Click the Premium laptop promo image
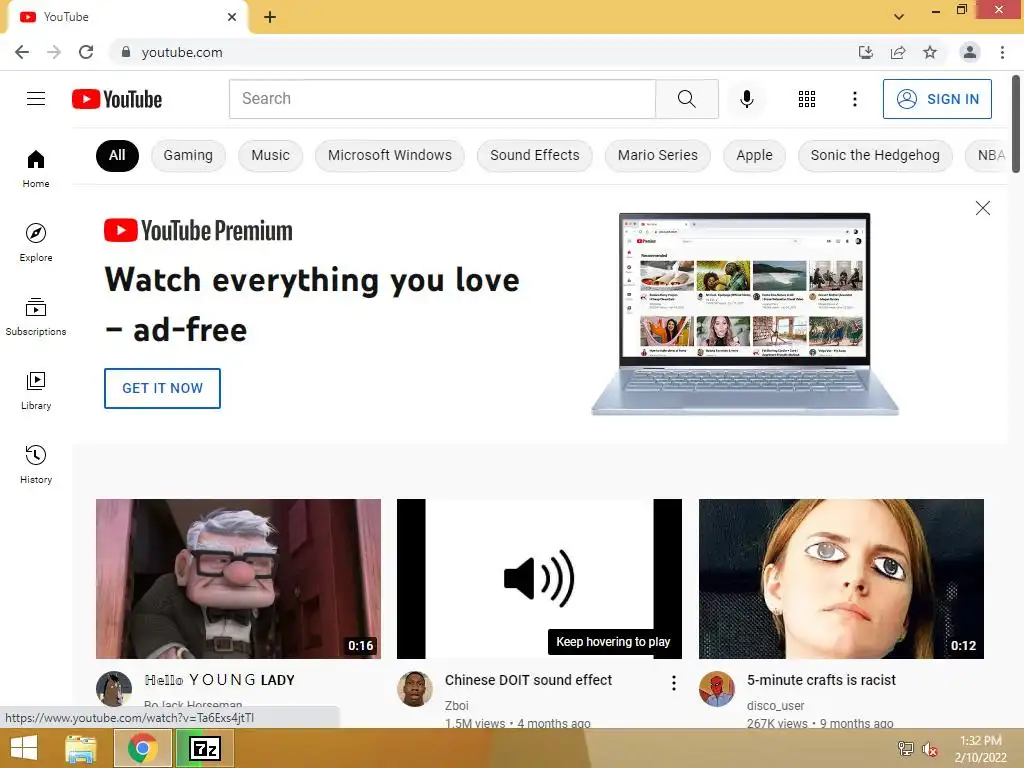This screenshot has height=768, width=1024. pyautogui.click(x=744, y=313)
